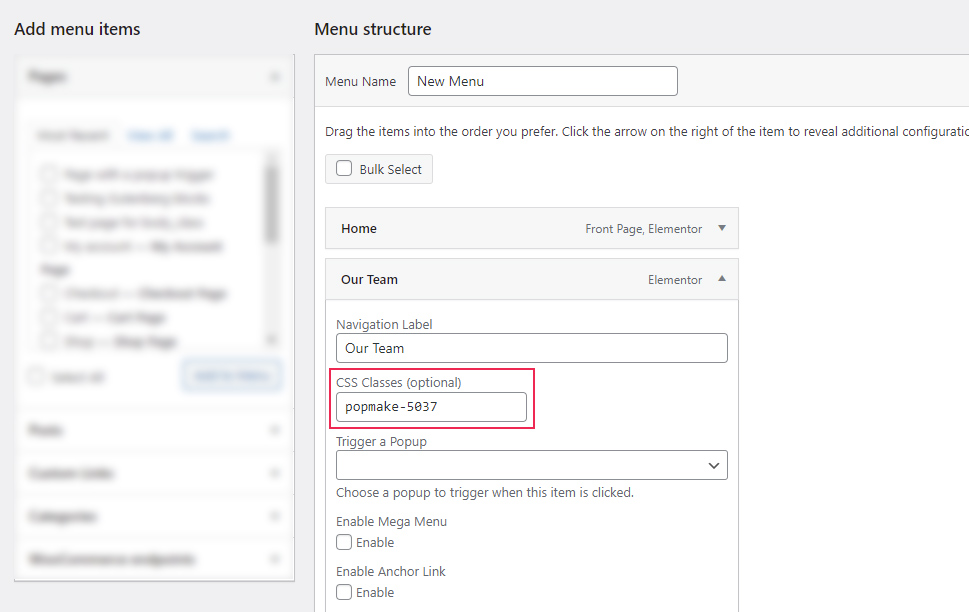
Task: Click inside the Menu Name field
Action: [x=542, y=81]
